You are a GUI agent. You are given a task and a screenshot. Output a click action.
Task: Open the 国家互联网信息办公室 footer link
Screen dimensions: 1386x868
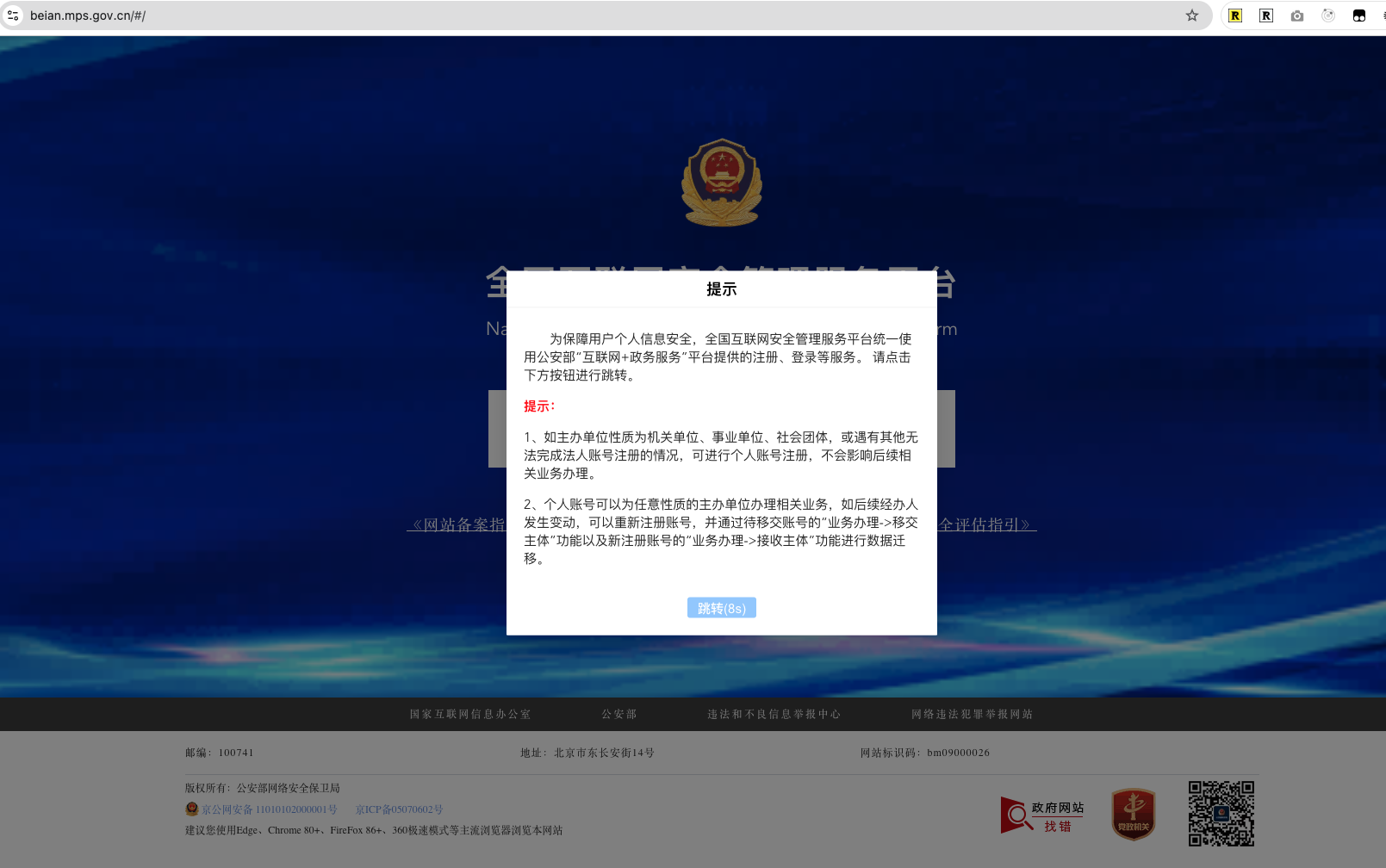469,714
